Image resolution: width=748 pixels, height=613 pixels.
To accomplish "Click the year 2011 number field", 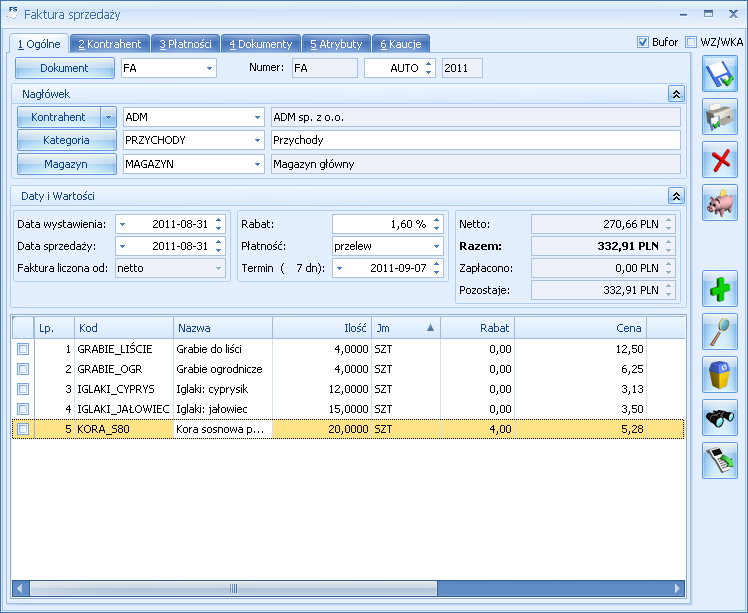I will click(462, 68).
